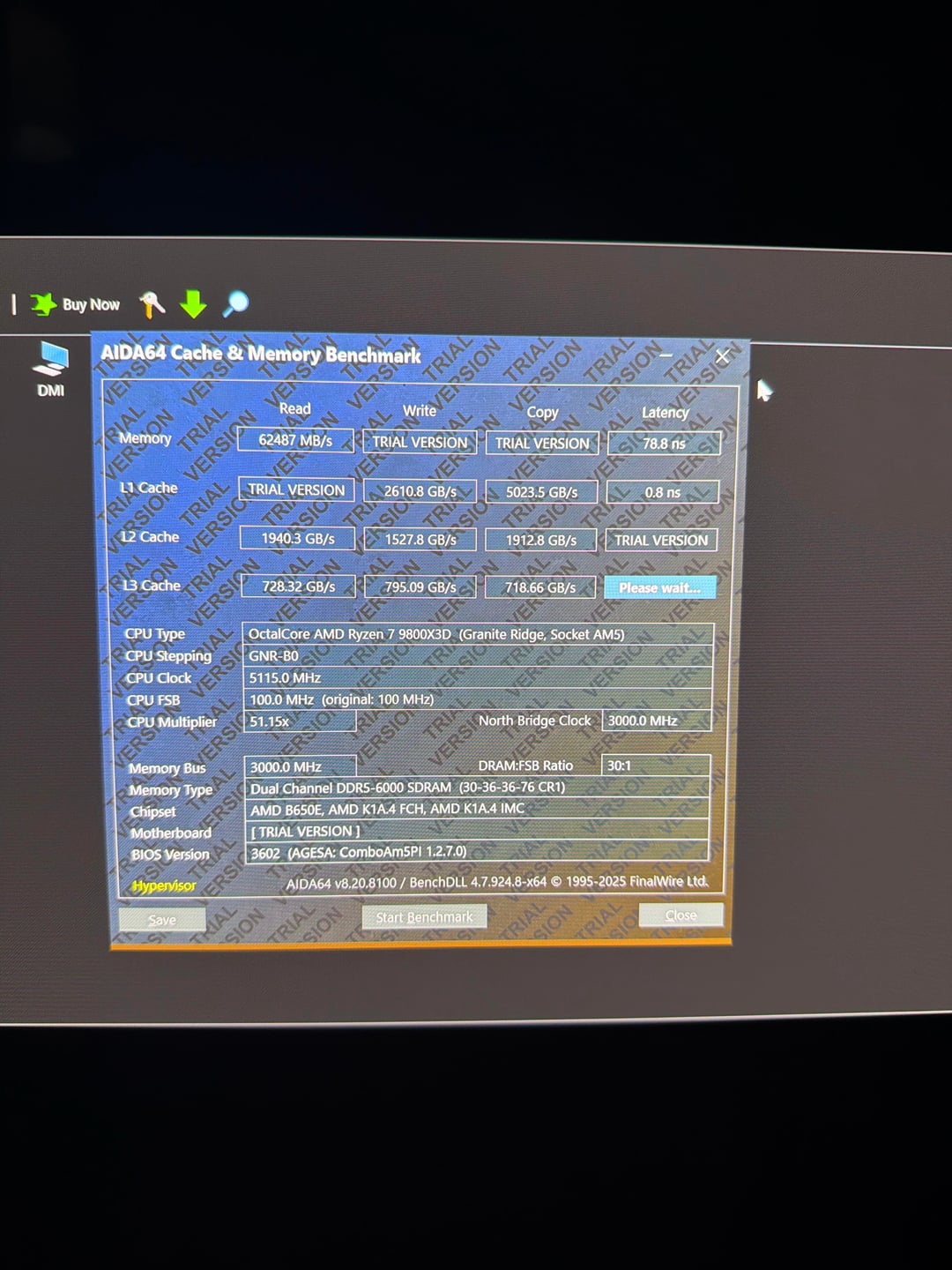The height and width of the screenshot is (1270, 952).
Task: Click the yellow Hypervisor label
Action: tap(164, 885)
